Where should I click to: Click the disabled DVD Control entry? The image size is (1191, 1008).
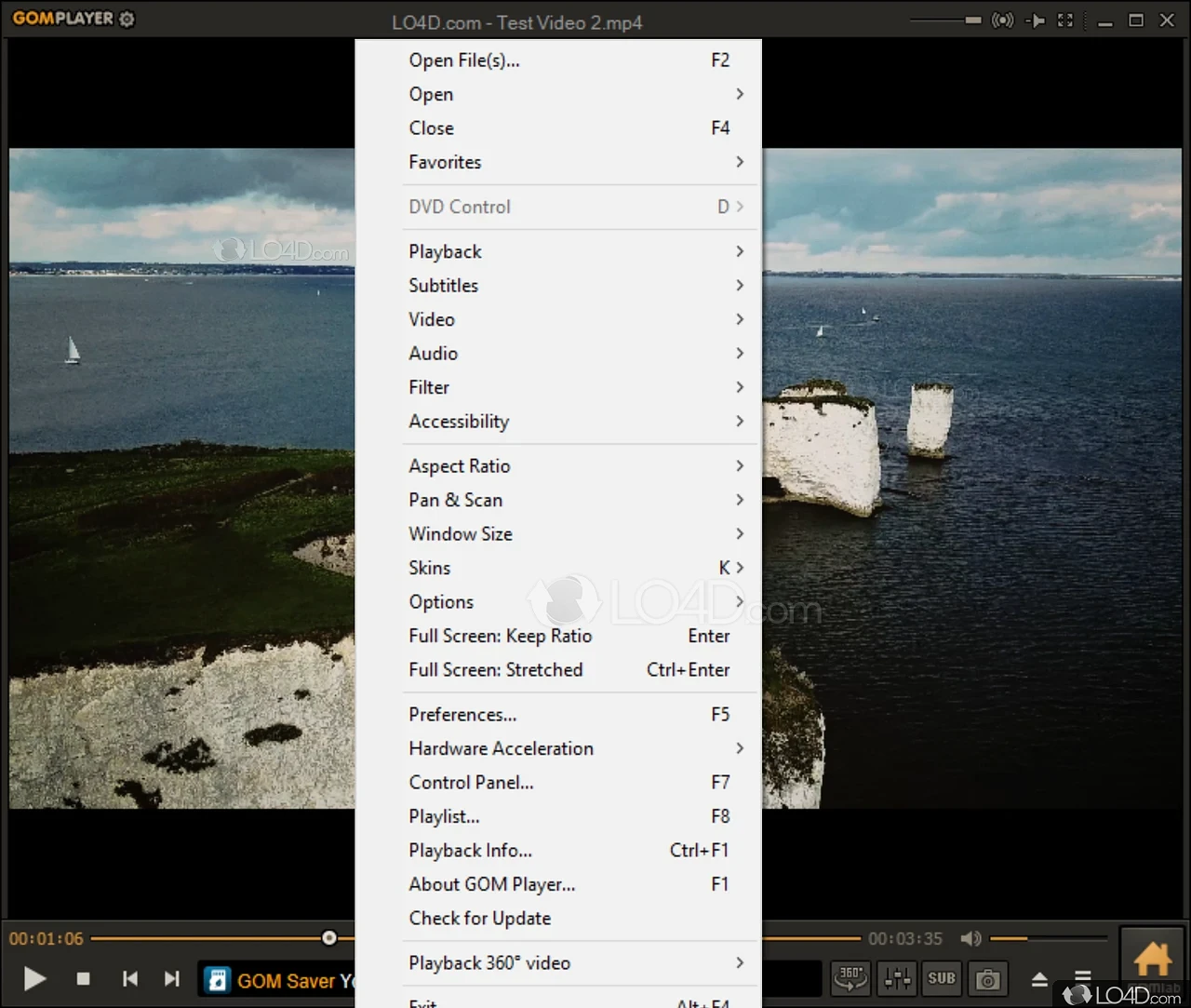558,207
